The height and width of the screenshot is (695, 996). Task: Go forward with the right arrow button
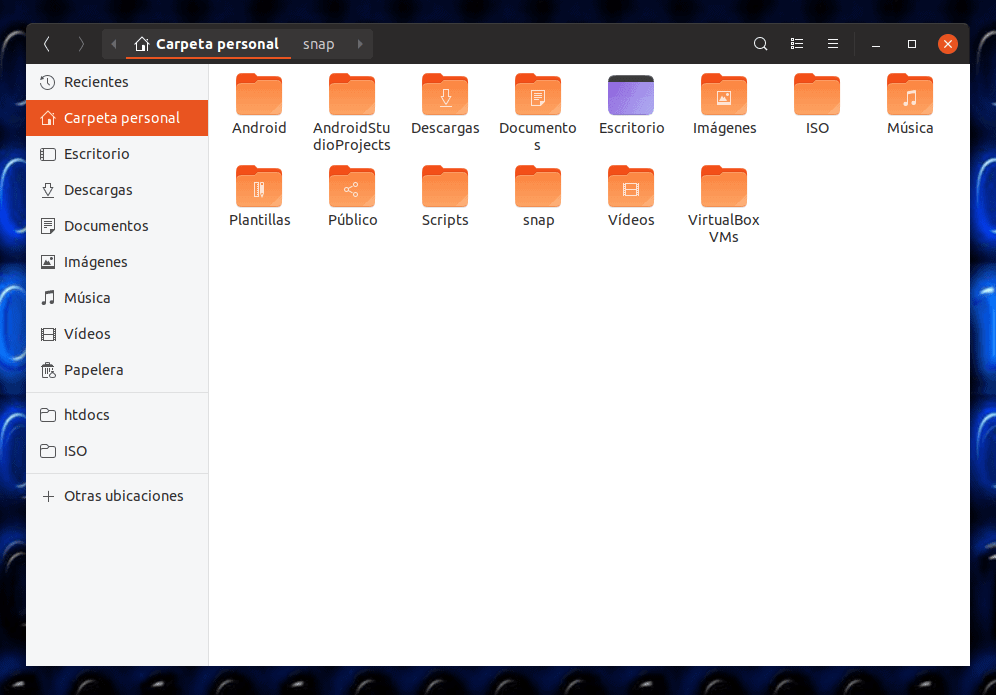tap(81, 44)
